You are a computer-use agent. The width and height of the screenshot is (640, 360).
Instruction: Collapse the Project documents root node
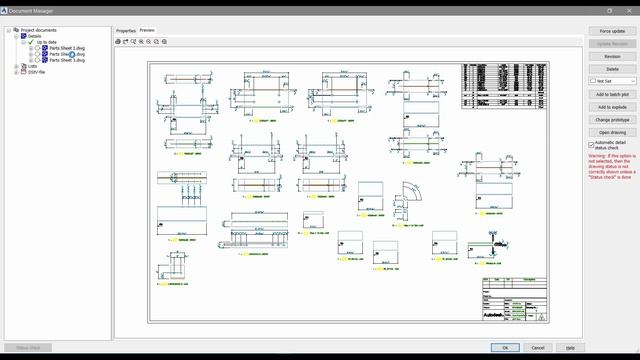coord(9,30)
